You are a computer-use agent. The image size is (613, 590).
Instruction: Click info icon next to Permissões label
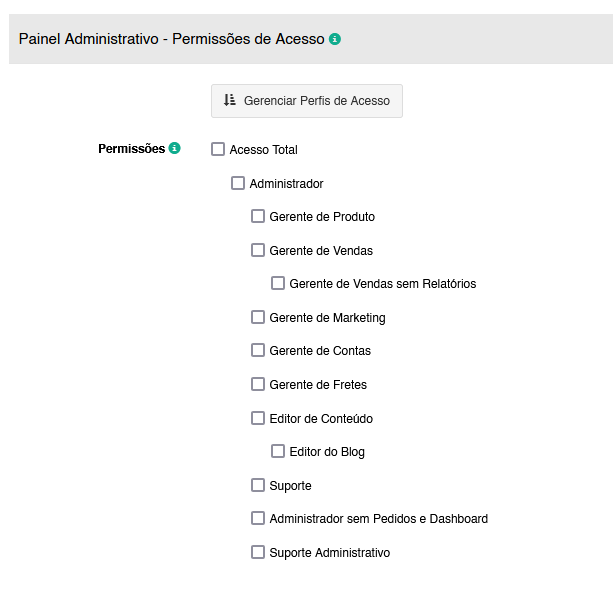point(175,149)
